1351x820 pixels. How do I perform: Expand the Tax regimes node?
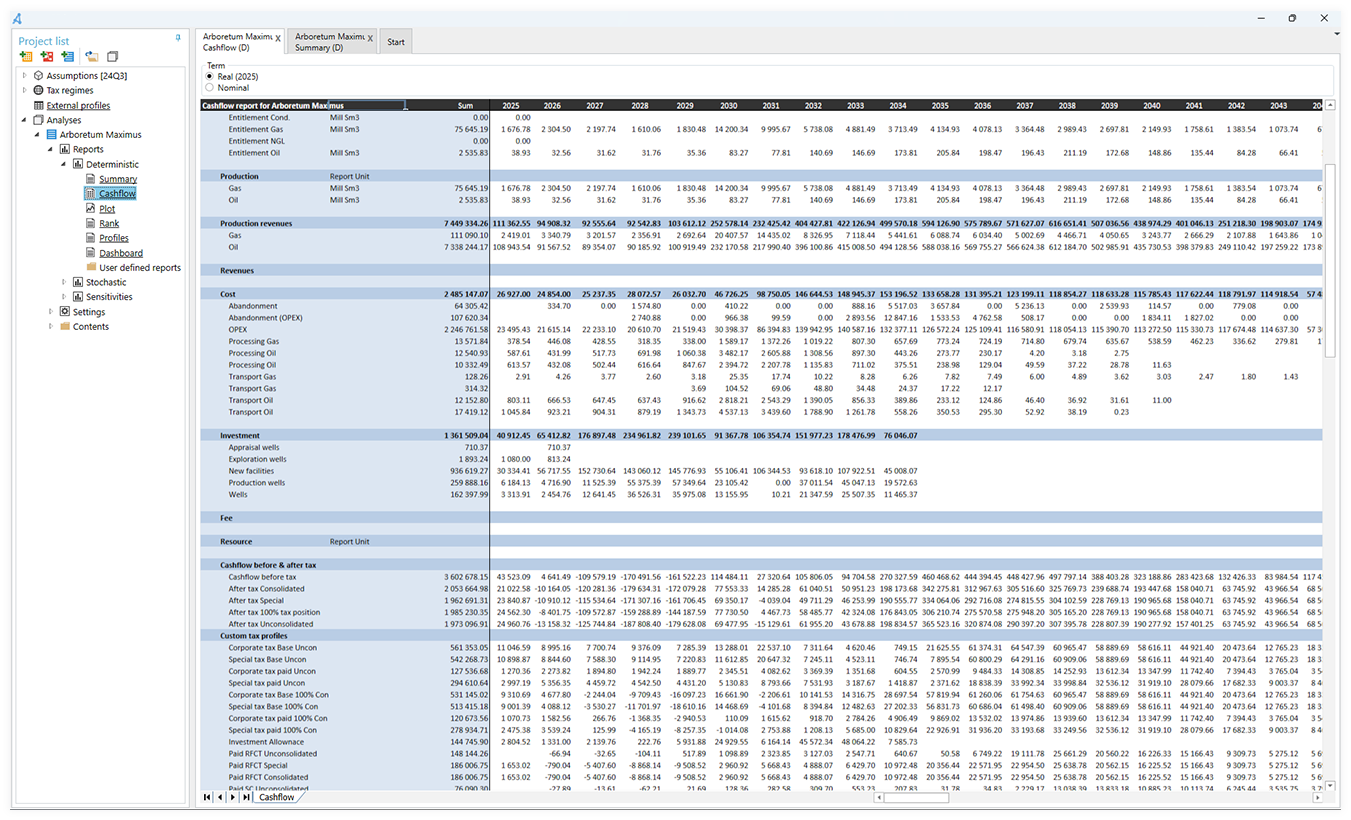coord(24,90)
